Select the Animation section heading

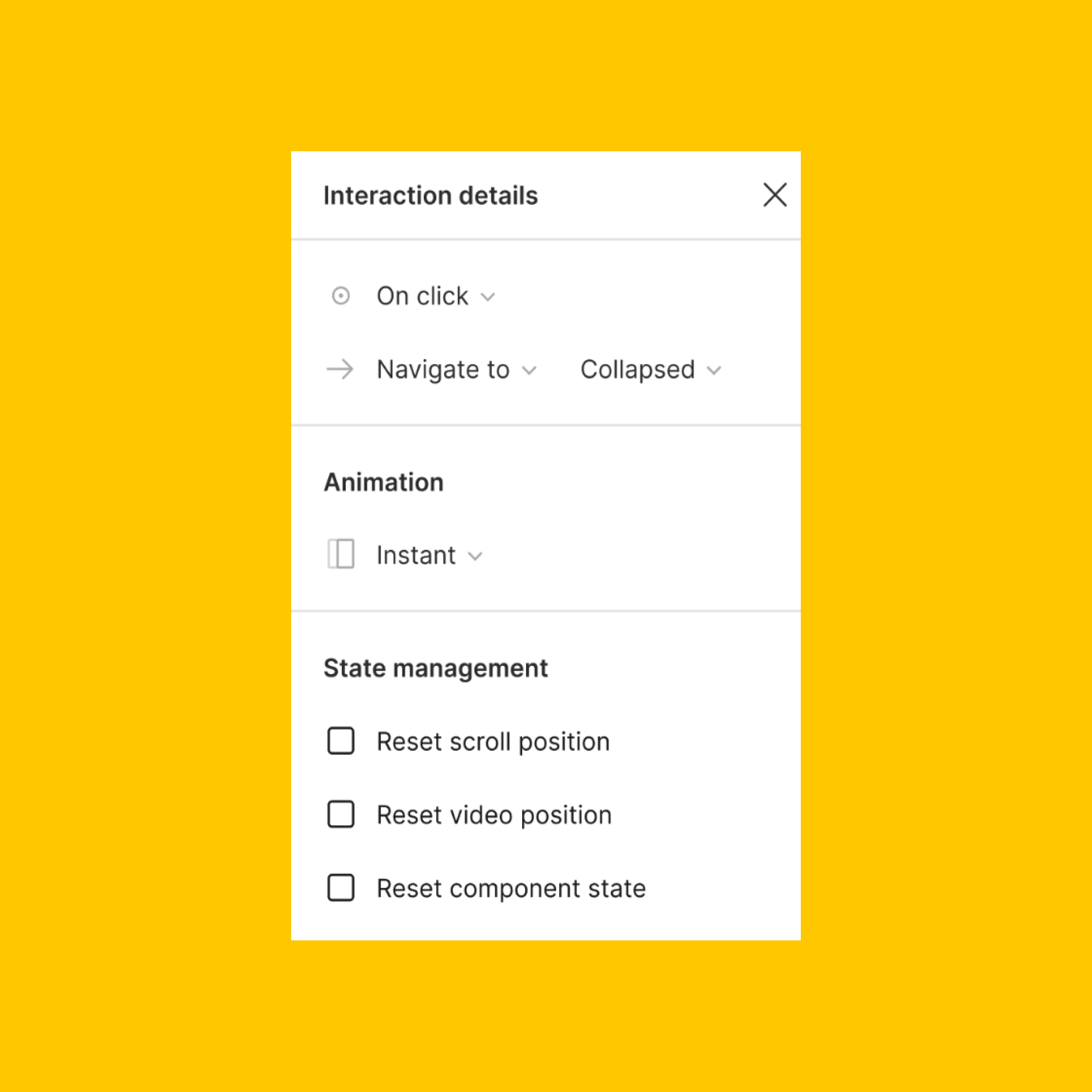pos(384,482)
